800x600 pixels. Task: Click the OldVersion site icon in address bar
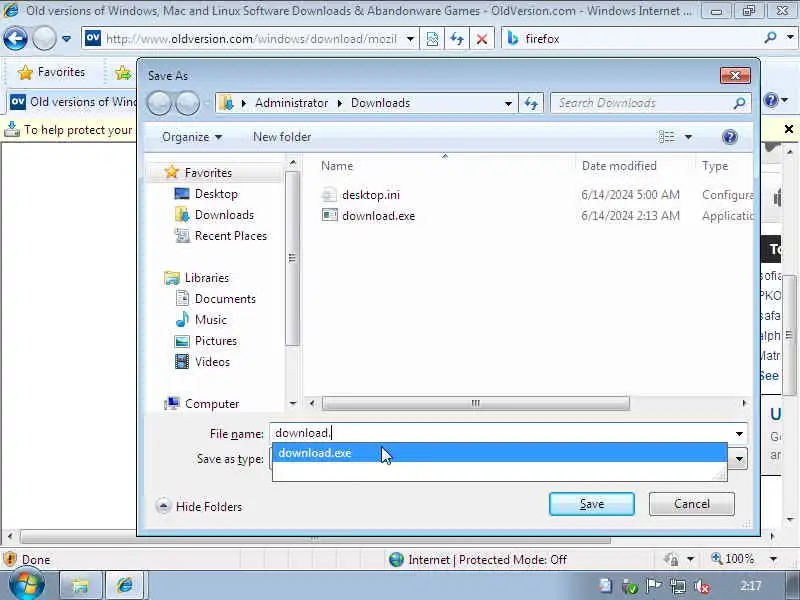93,38
